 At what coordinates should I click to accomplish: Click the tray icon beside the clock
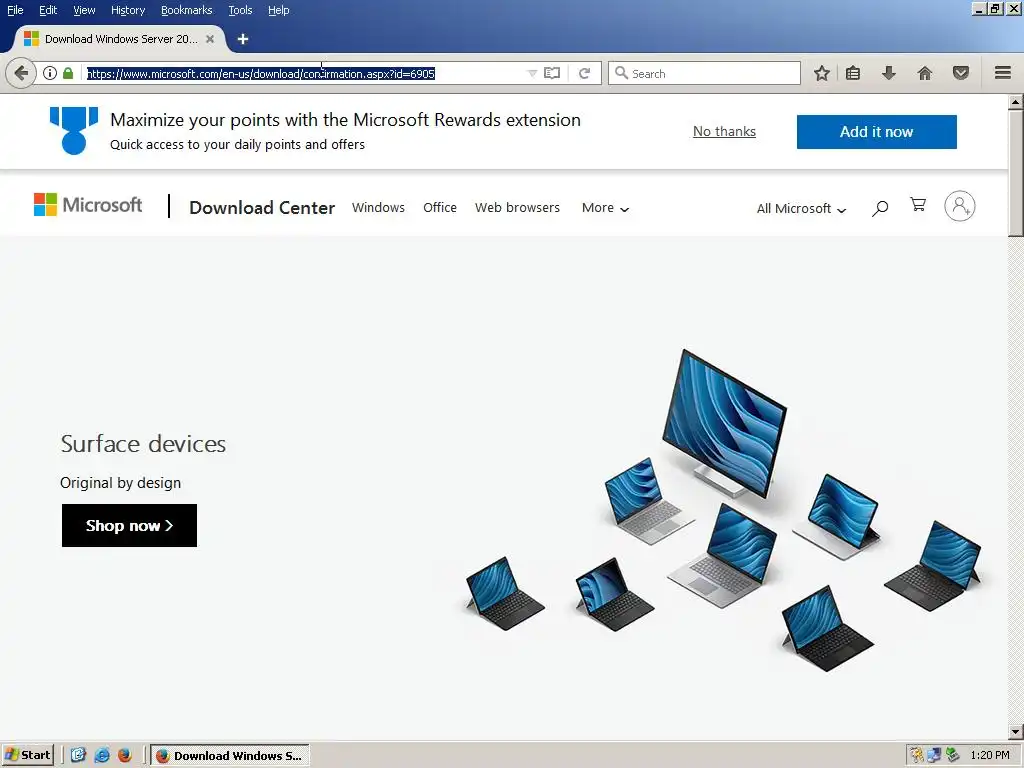tap(953, 756)
